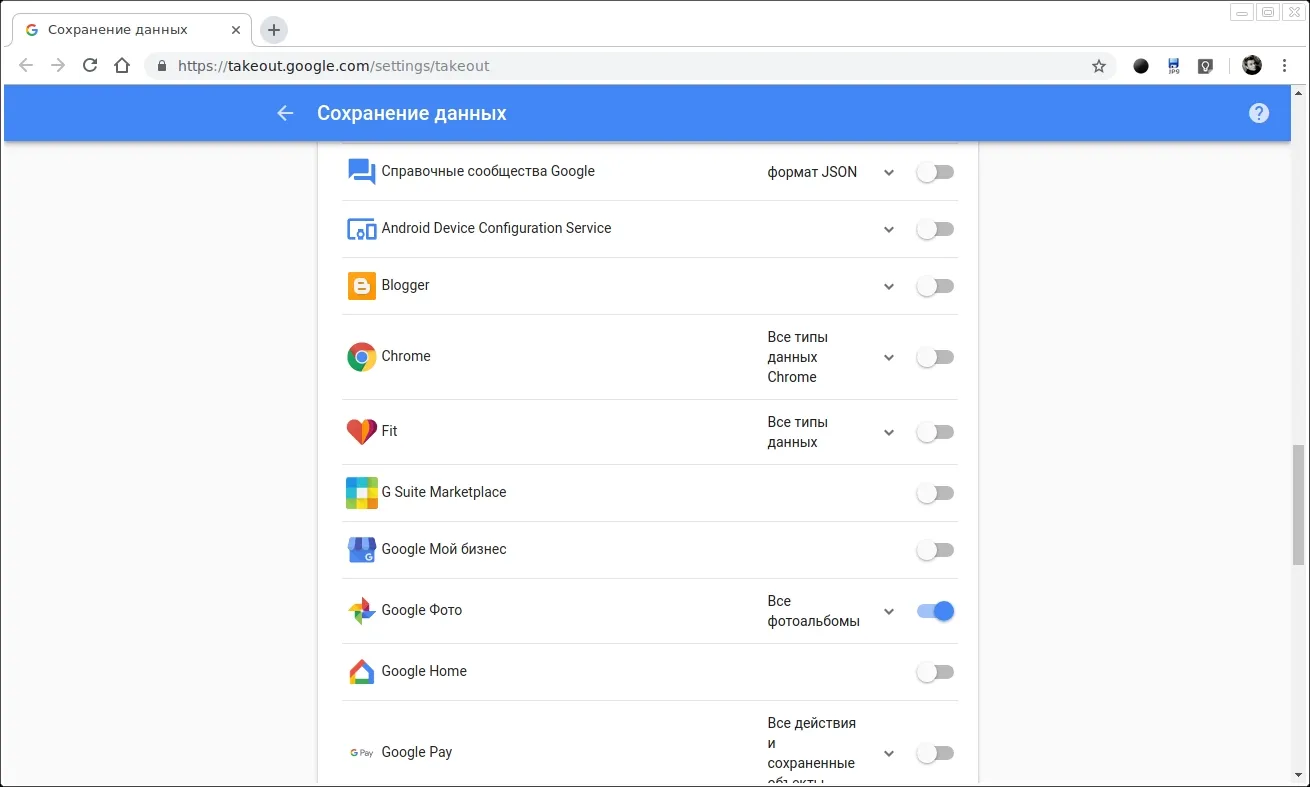The height and width of the screenshot is (787, 1310).
Task: Expand the Google Pay row chevron
Action: (889, 754)
